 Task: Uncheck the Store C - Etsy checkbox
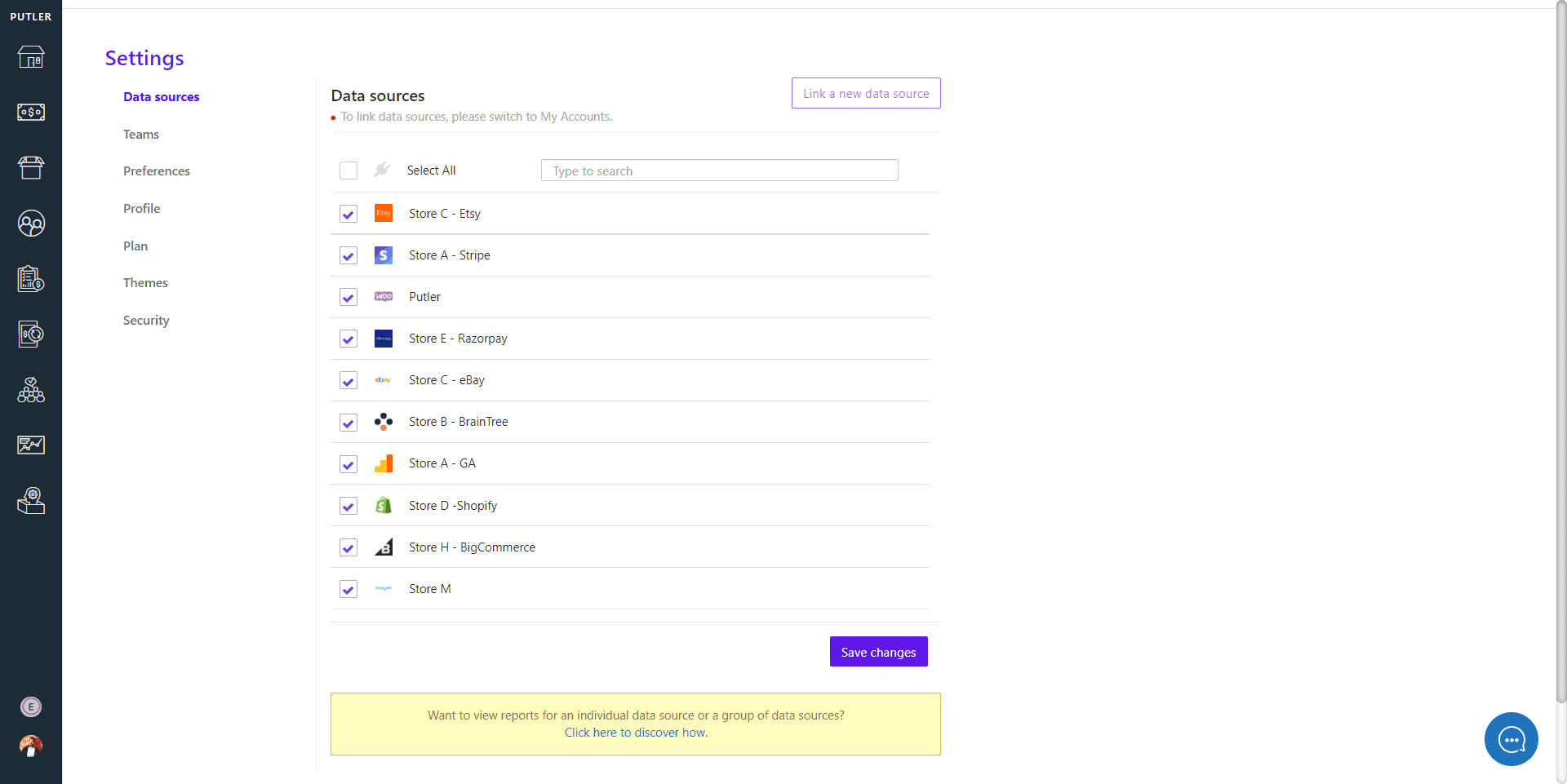pyautogui.click(x=348, y=214)
